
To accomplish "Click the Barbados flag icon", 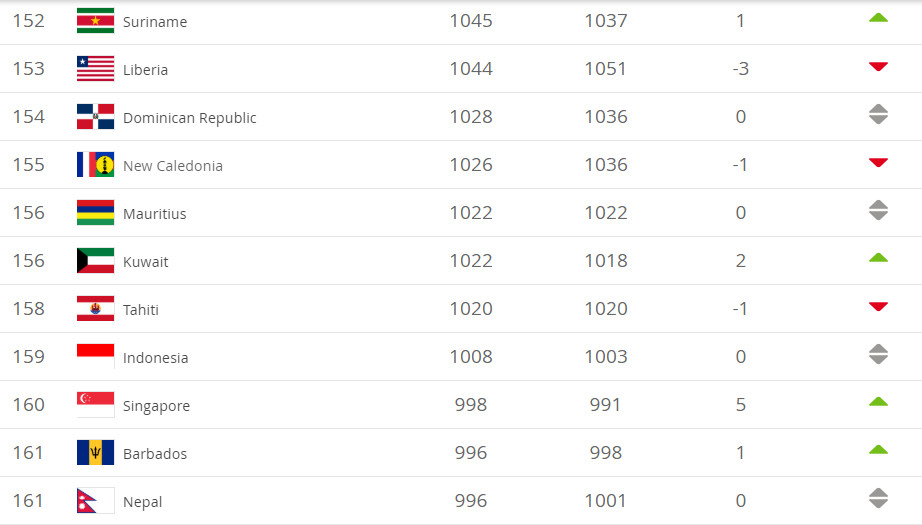I will [95, 453].
